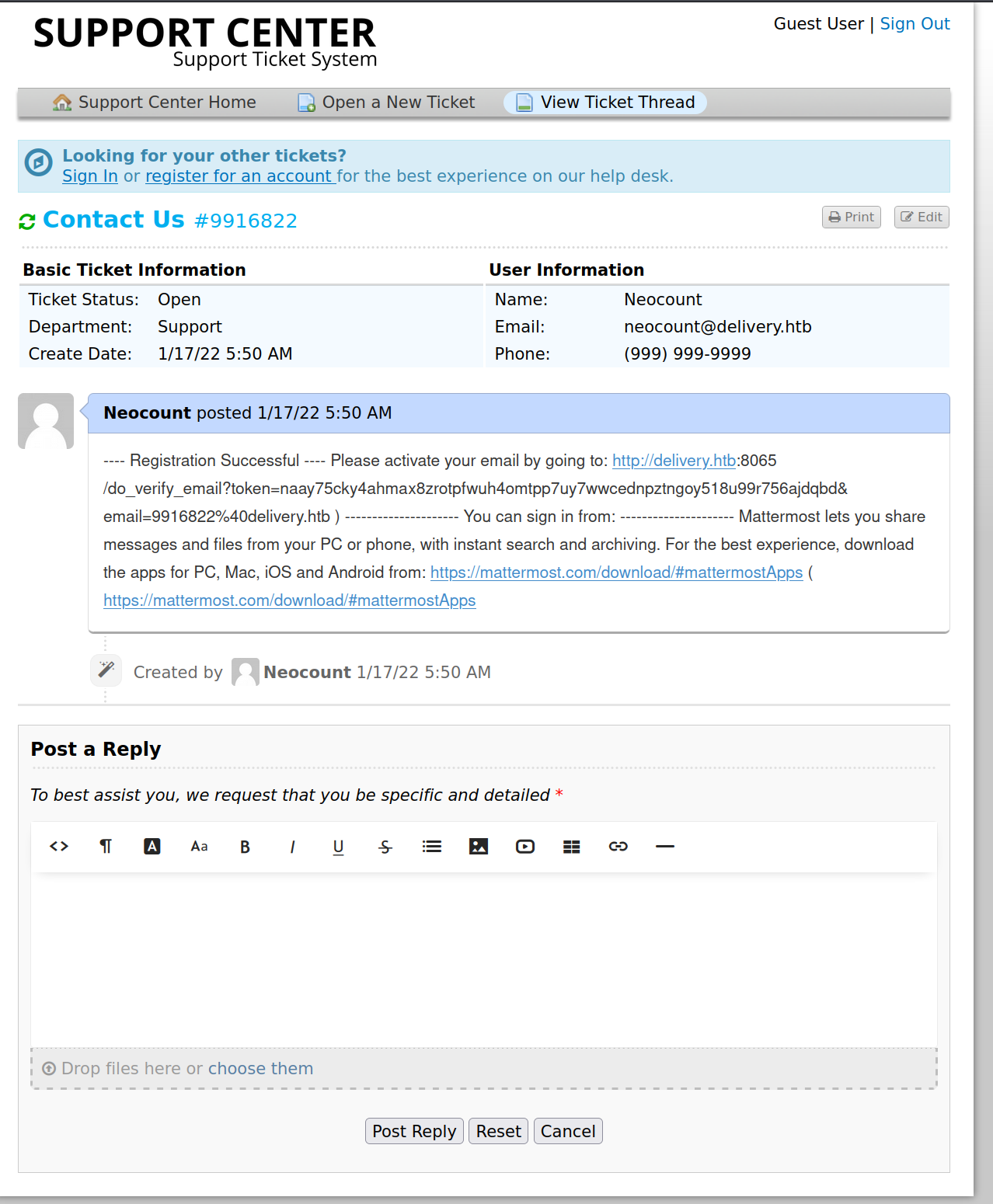Toggle bold formatting

(246, 847)
